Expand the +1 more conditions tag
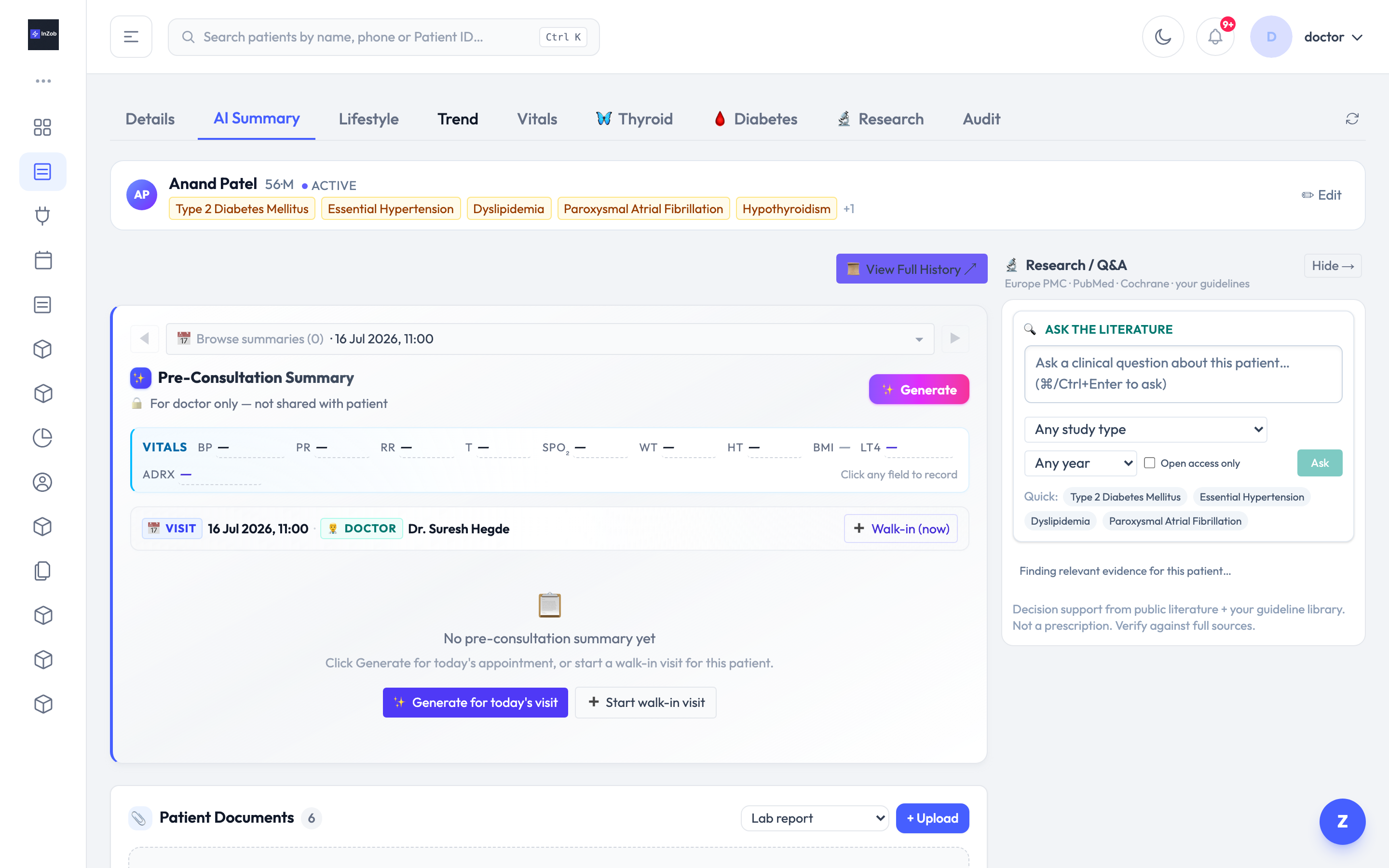The width and height of the screenshot is (1389, 868). tap(849, 209)
